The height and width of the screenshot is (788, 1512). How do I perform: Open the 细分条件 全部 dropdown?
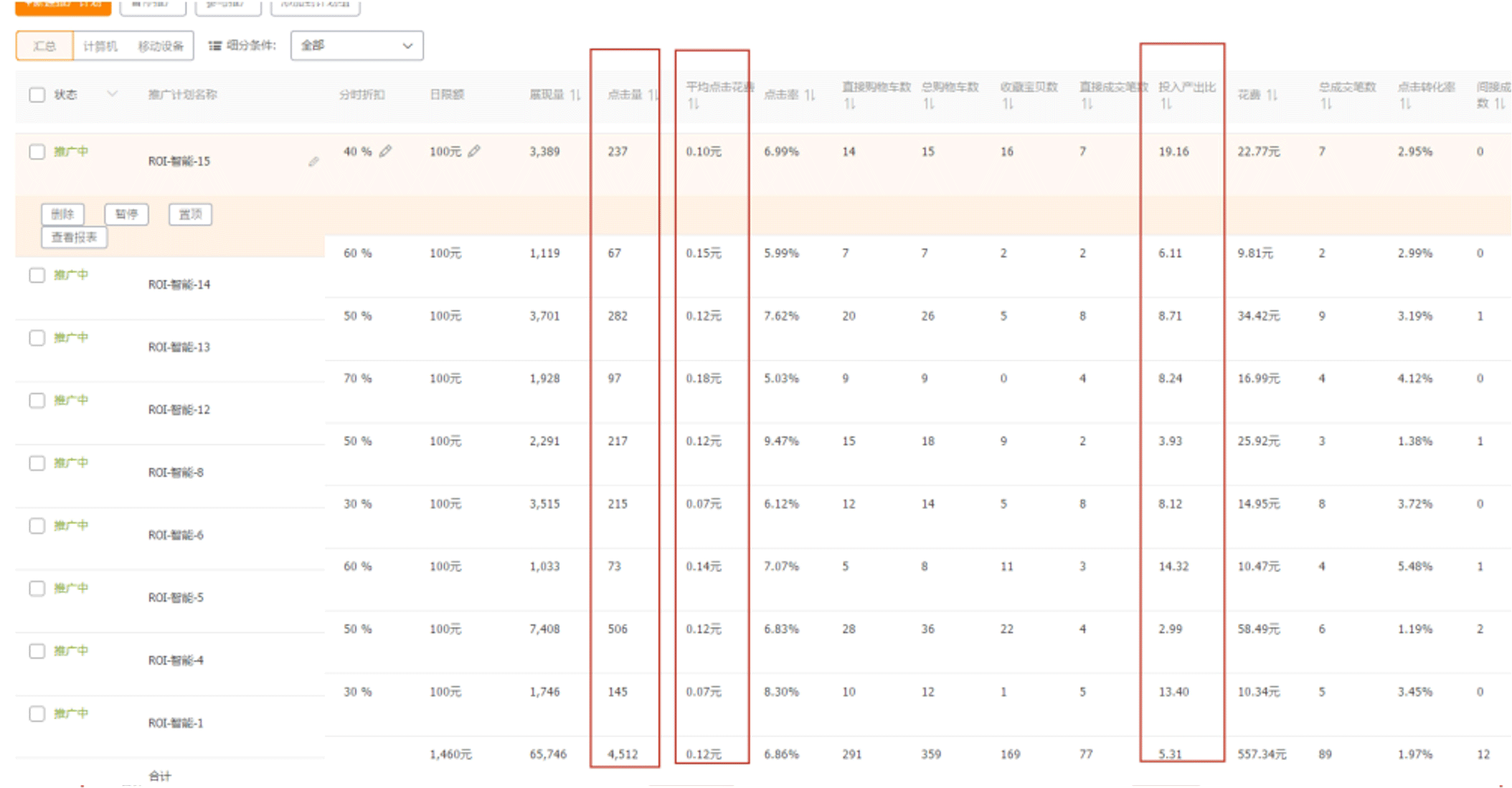[x=356, y=46]
